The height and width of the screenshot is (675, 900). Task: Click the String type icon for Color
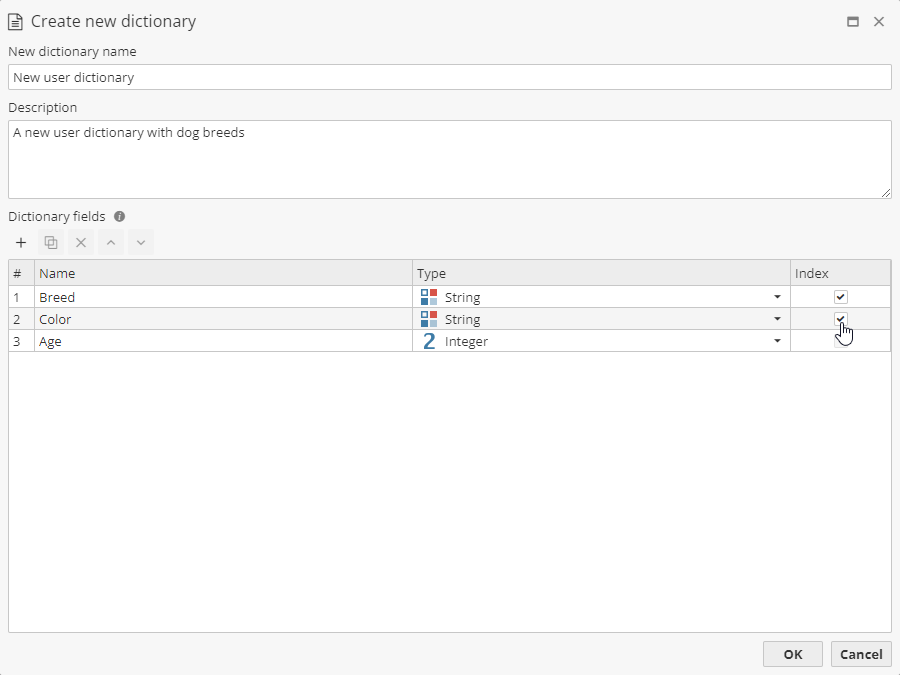[429, 318]
